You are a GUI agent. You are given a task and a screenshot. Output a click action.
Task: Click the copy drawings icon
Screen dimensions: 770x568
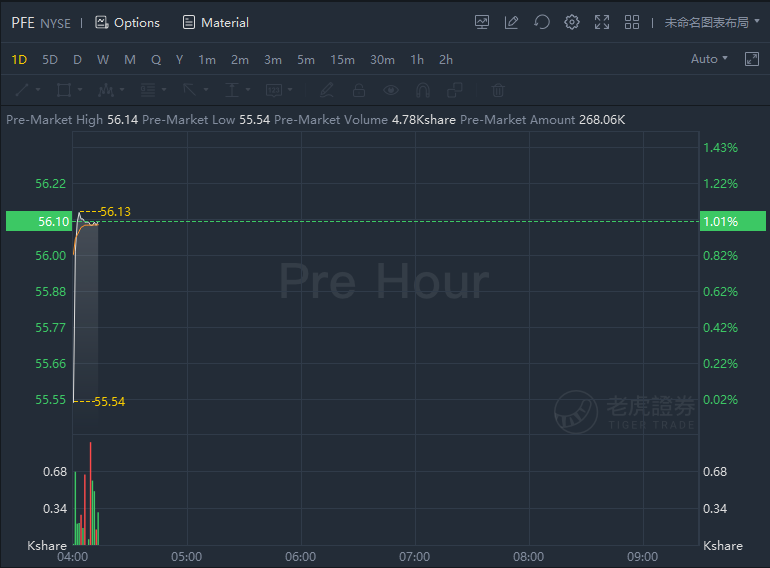pyautogui.click(x=455, y=90)
